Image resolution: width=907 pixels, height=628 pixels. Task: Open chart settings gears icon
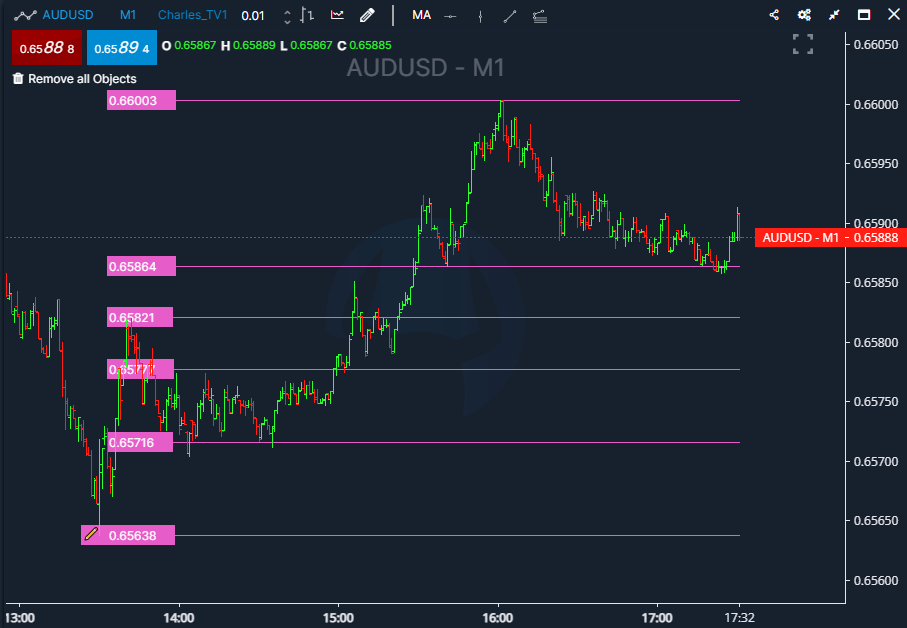coord(804,15)
